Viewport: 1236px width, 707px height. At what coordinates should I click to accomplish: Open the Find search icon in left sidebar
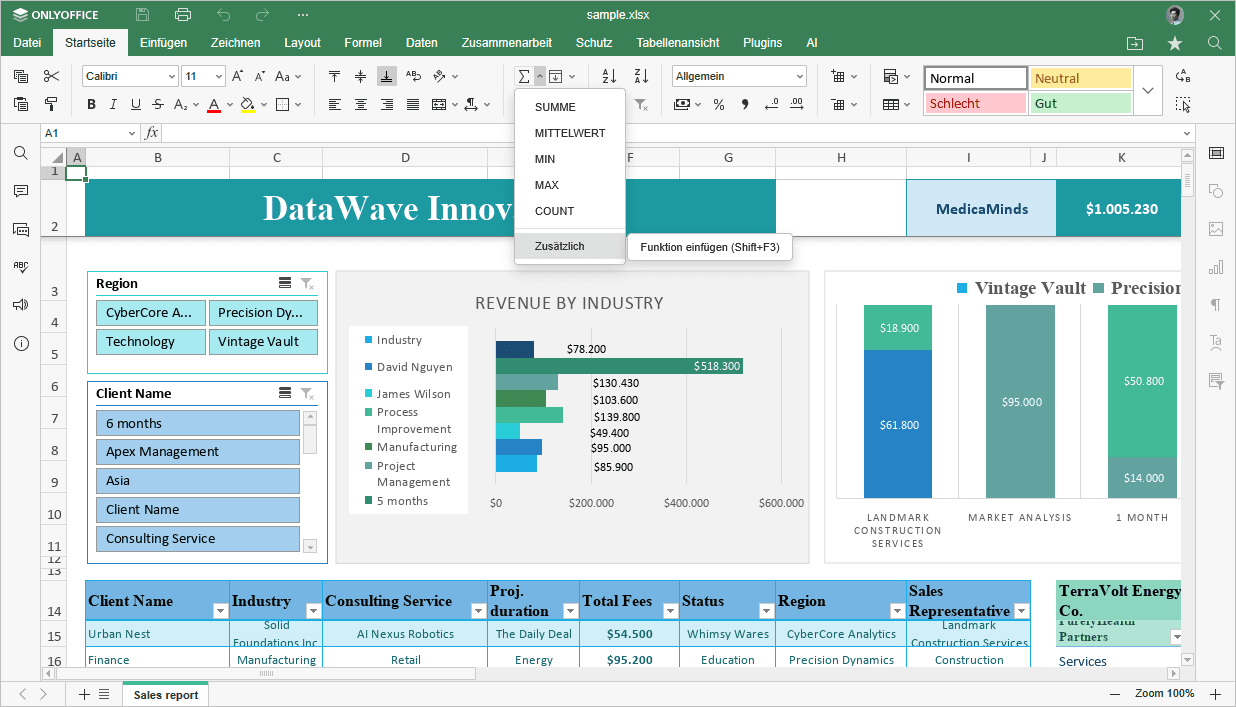[20, 153]
